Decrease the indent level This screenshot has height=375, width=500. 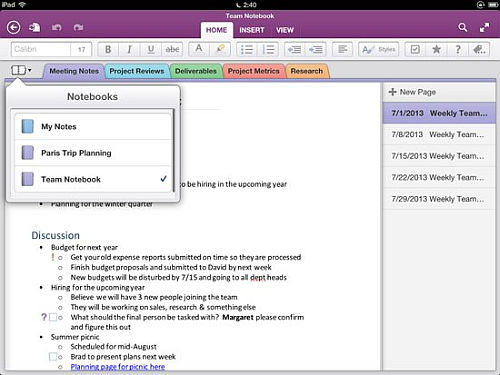pyautogui.click(x=295, y=49)
